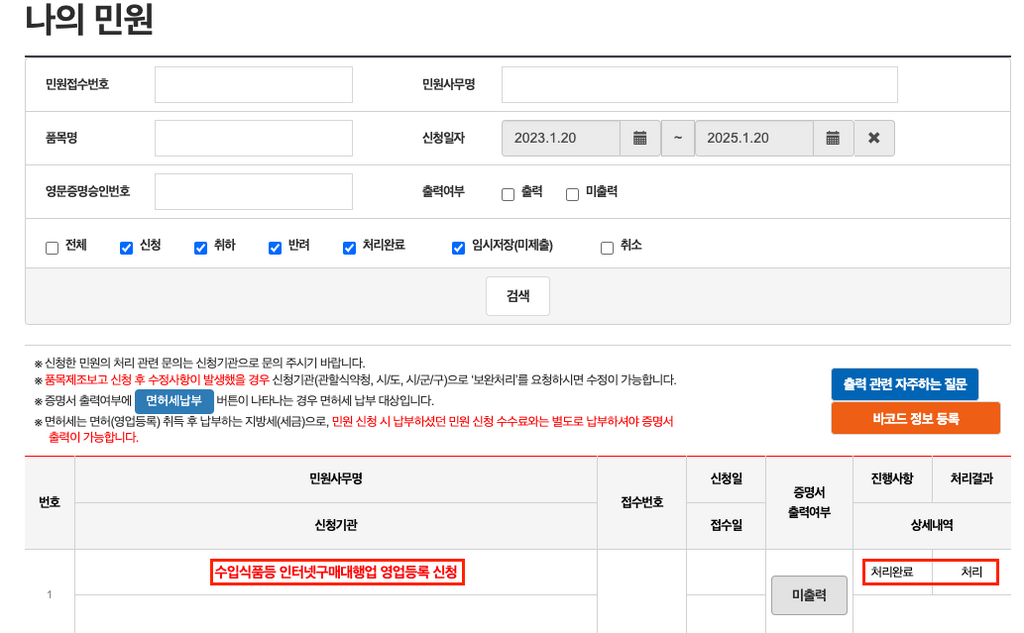Uncheck the 임시저장(미제출) checkbox

click(x=458, y=248)
